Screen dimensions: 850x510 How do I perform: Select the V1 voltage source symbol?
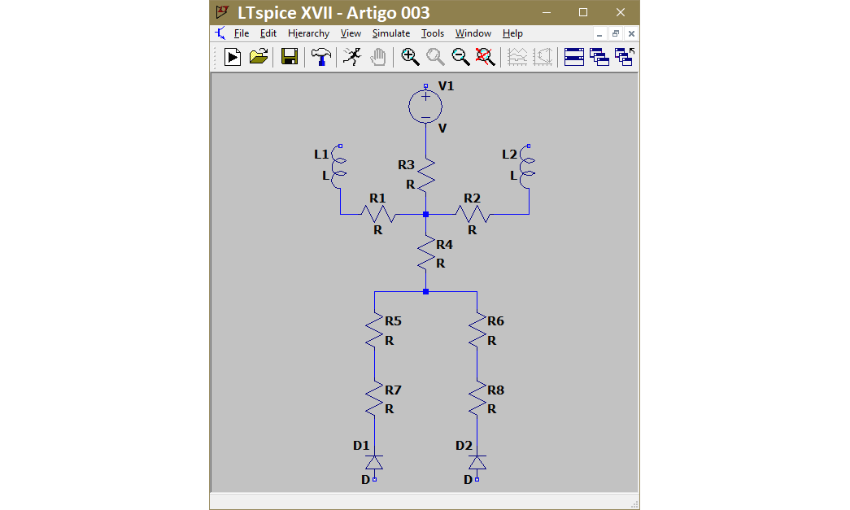click(425, 105)
